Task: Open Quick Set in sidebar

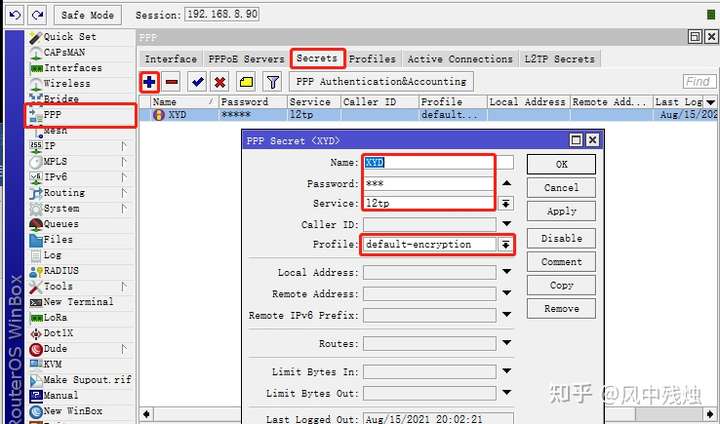Action: 70,37
